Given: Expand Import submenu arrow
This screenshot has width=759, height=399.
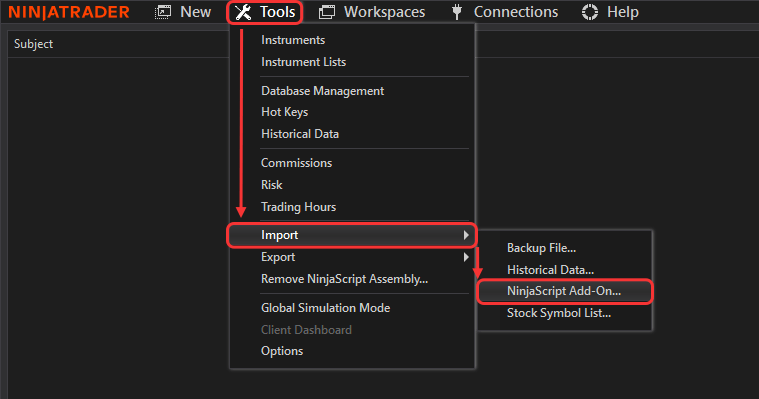Looking at the screenshot, I should pyautogui.click(x=466, y=235).
